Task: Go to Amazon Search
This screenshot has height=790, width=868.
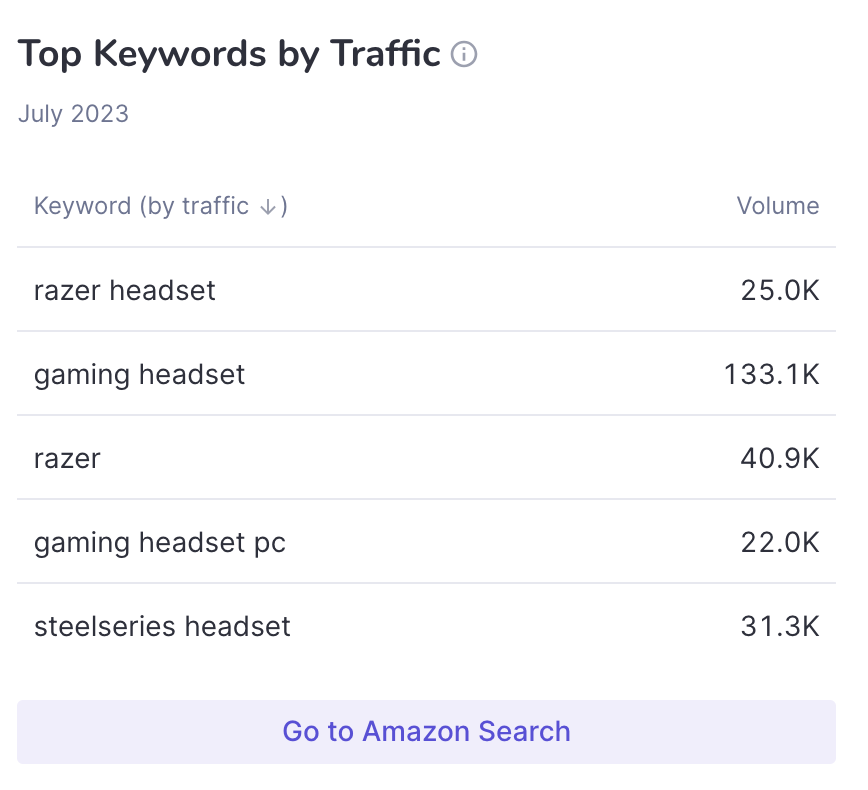Action: pyautogui.click(x=426, y=731)
